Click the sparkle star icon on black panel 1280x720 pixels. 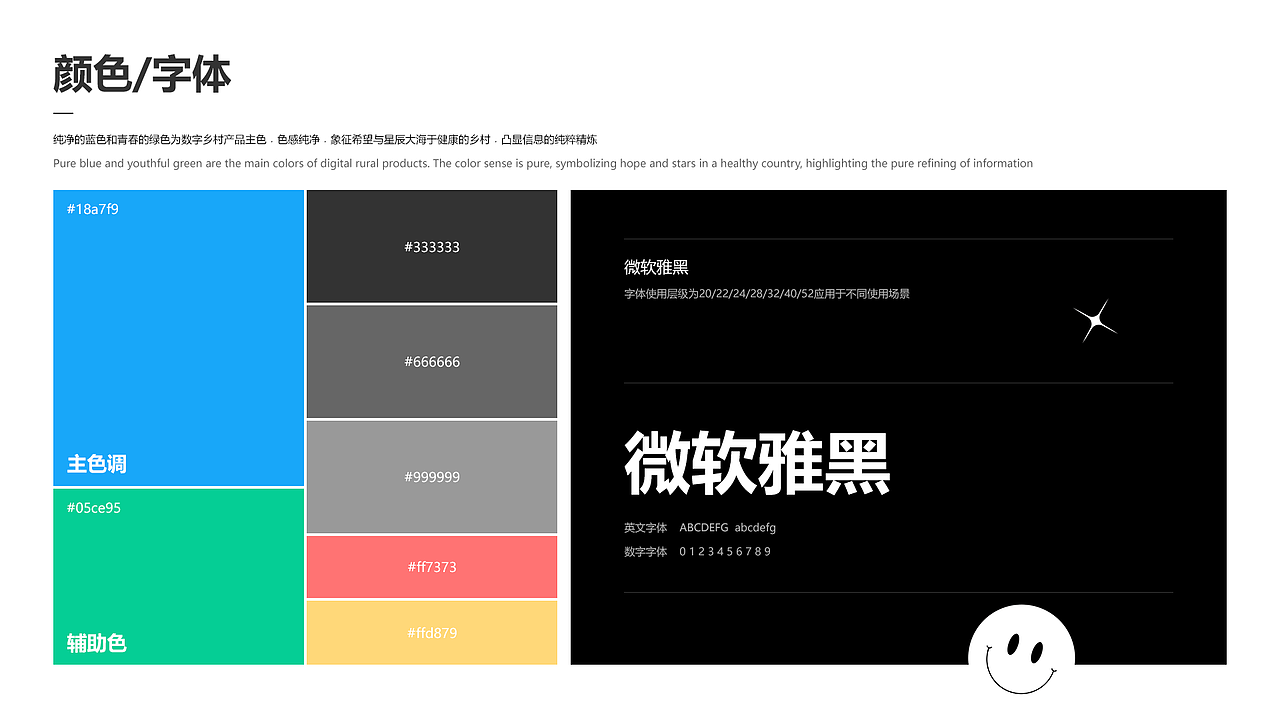pos(1096,319)
